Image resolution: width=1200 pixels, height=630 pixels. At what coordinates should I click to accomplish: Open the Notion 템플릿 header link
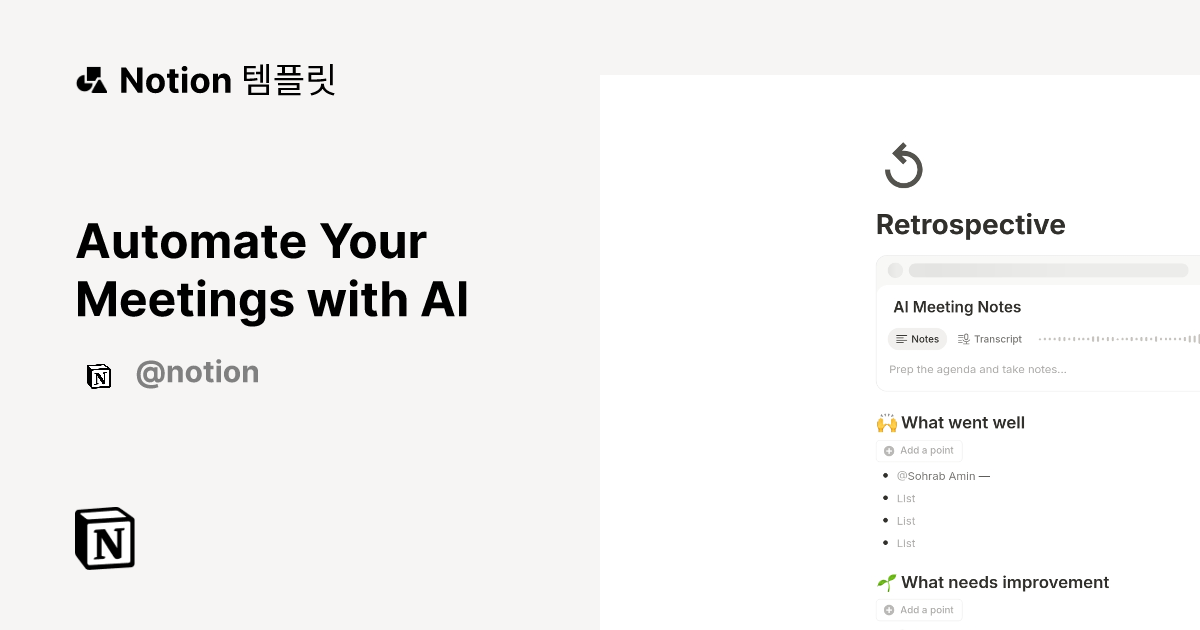click(x=227, y=80)
